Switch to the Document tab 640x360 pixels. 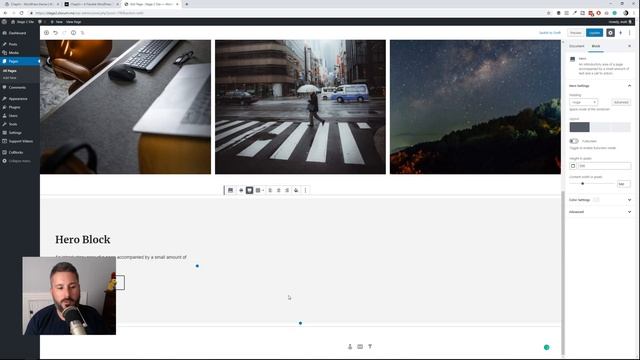pos(577,46)
